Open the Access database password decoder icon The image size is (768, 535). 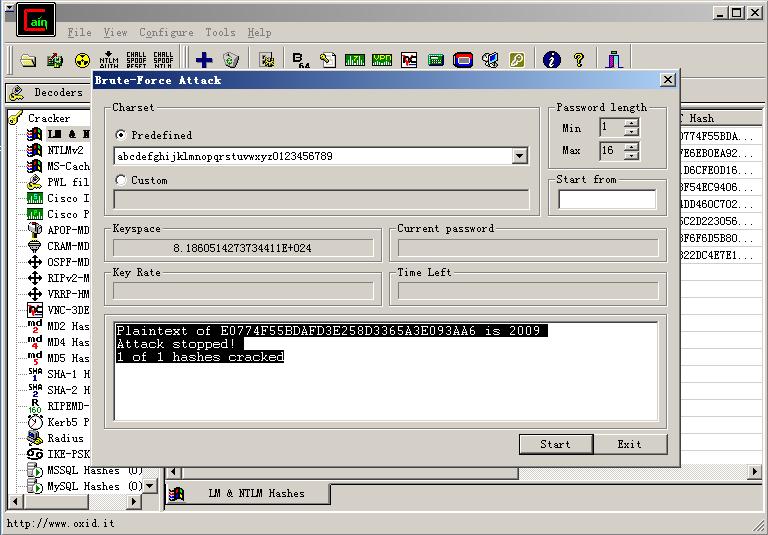pos(328,60)
